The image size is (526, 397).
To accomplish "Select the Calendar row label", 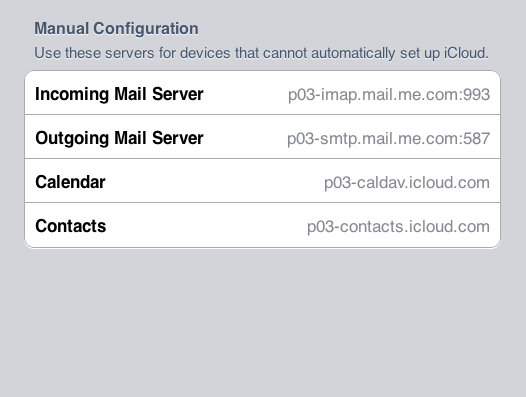I will click(70, 182).
